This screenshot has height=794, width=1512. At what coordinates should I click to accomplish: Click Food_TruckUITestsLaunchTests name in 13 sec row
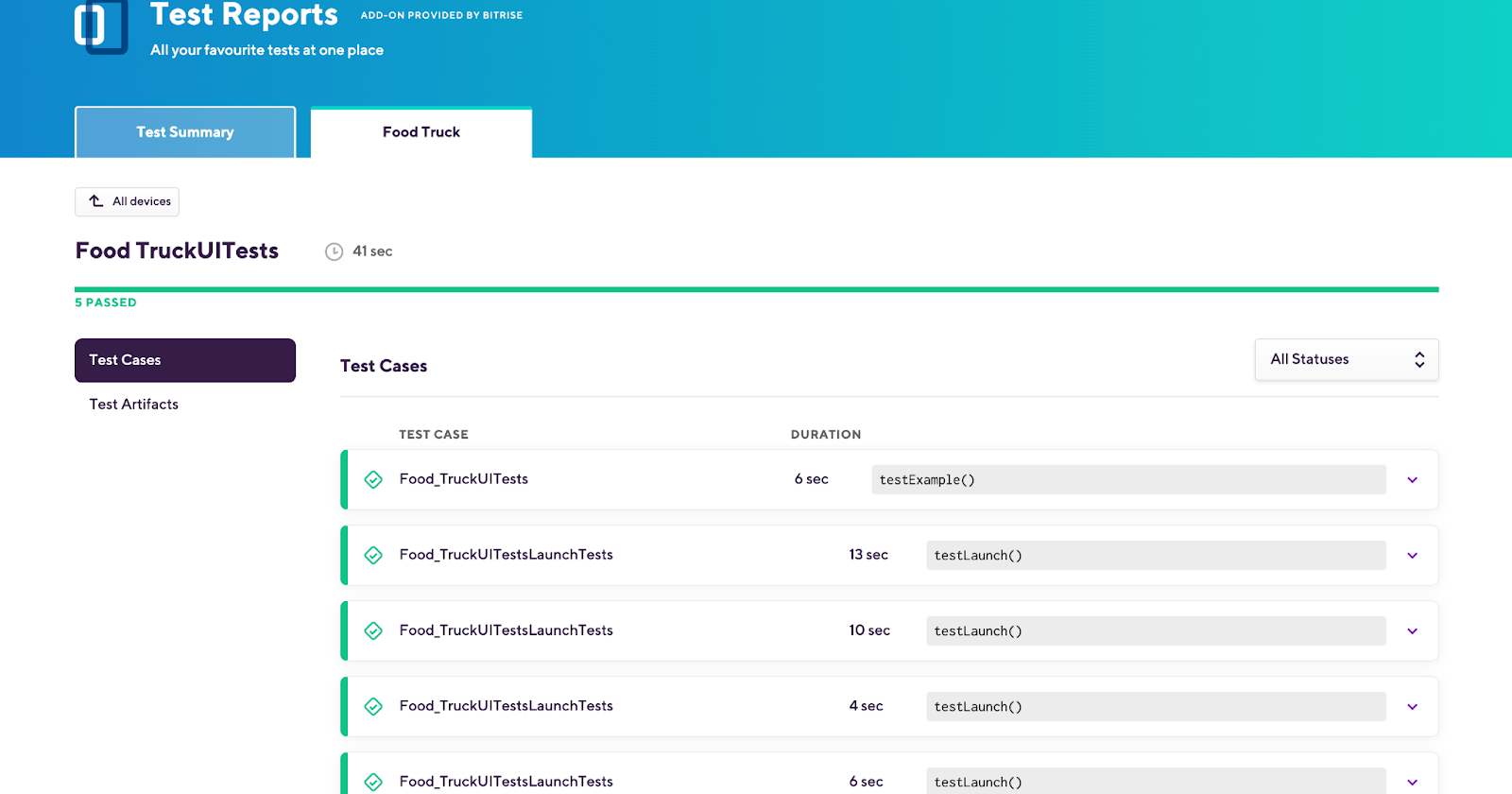(x=507, y=555)
